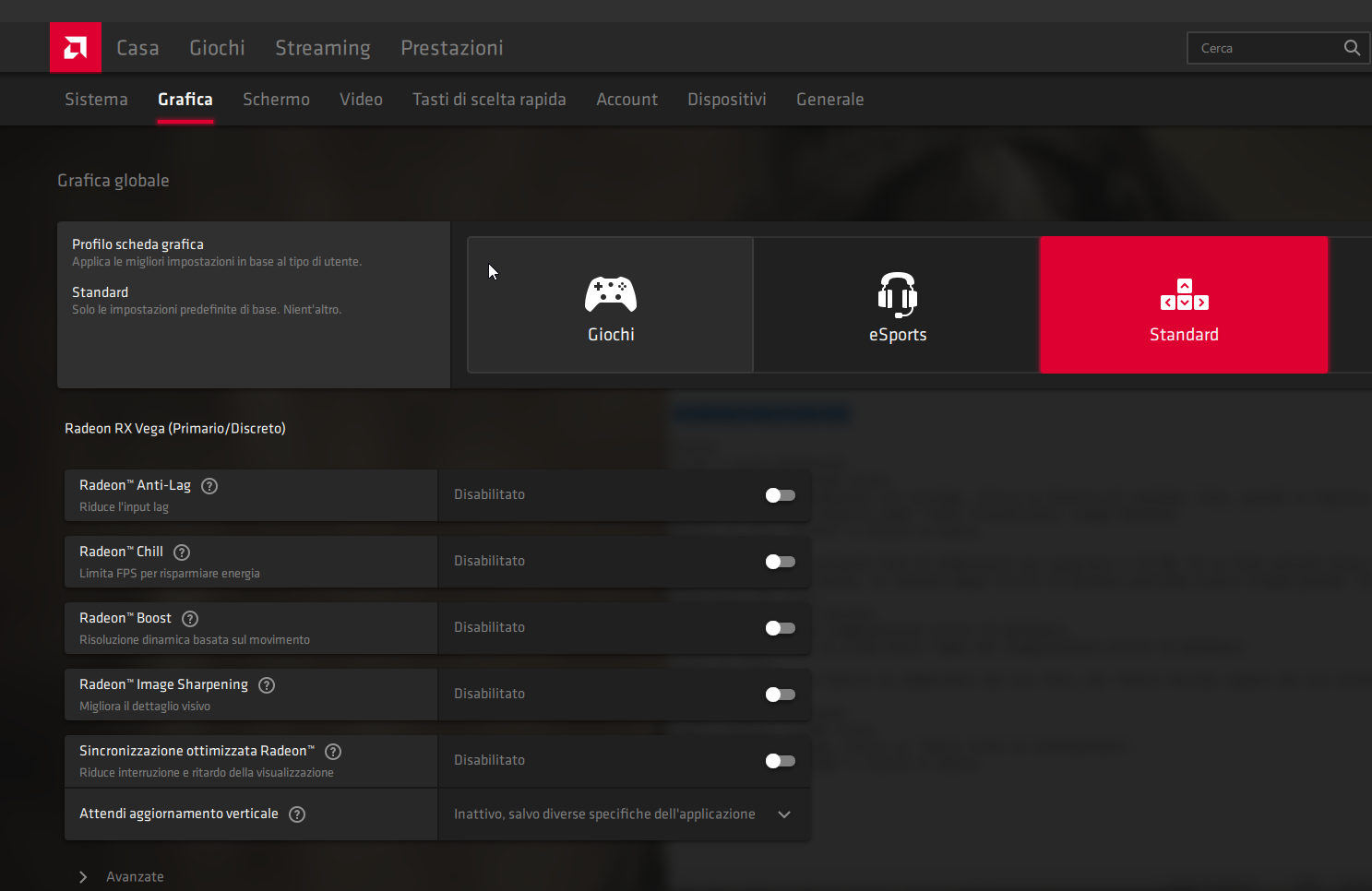
Task: Click 'Risoluzione dinamica basata sul movimento' description
Action: tap(195, 640)
